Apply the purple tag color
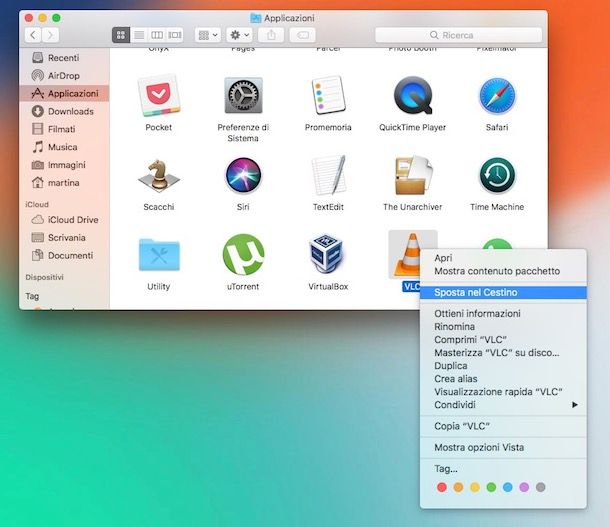The image size is (610, 527). coord(524,487)
